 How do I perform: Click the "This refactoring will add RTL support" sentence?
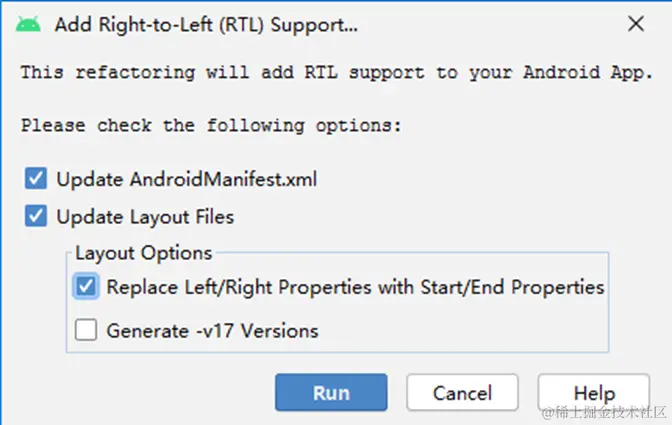tap(337, 72)
